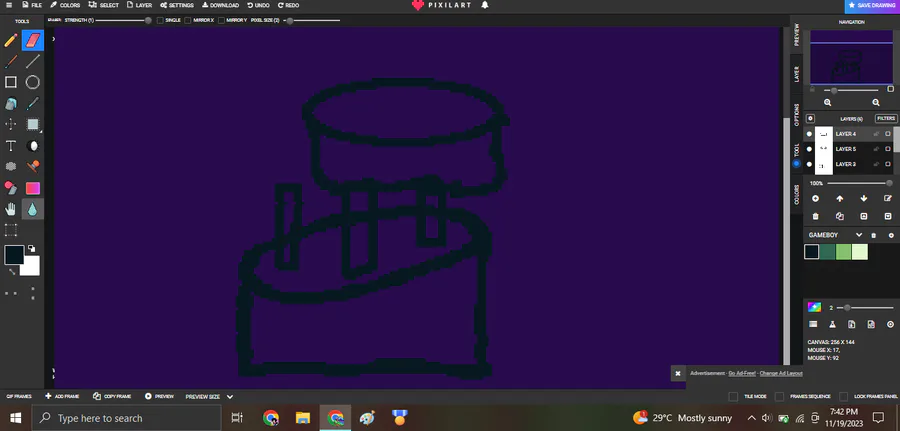Toggle Tile Mode checkbox
Viewport: 900px width, 431px height.
click(733, 397)
